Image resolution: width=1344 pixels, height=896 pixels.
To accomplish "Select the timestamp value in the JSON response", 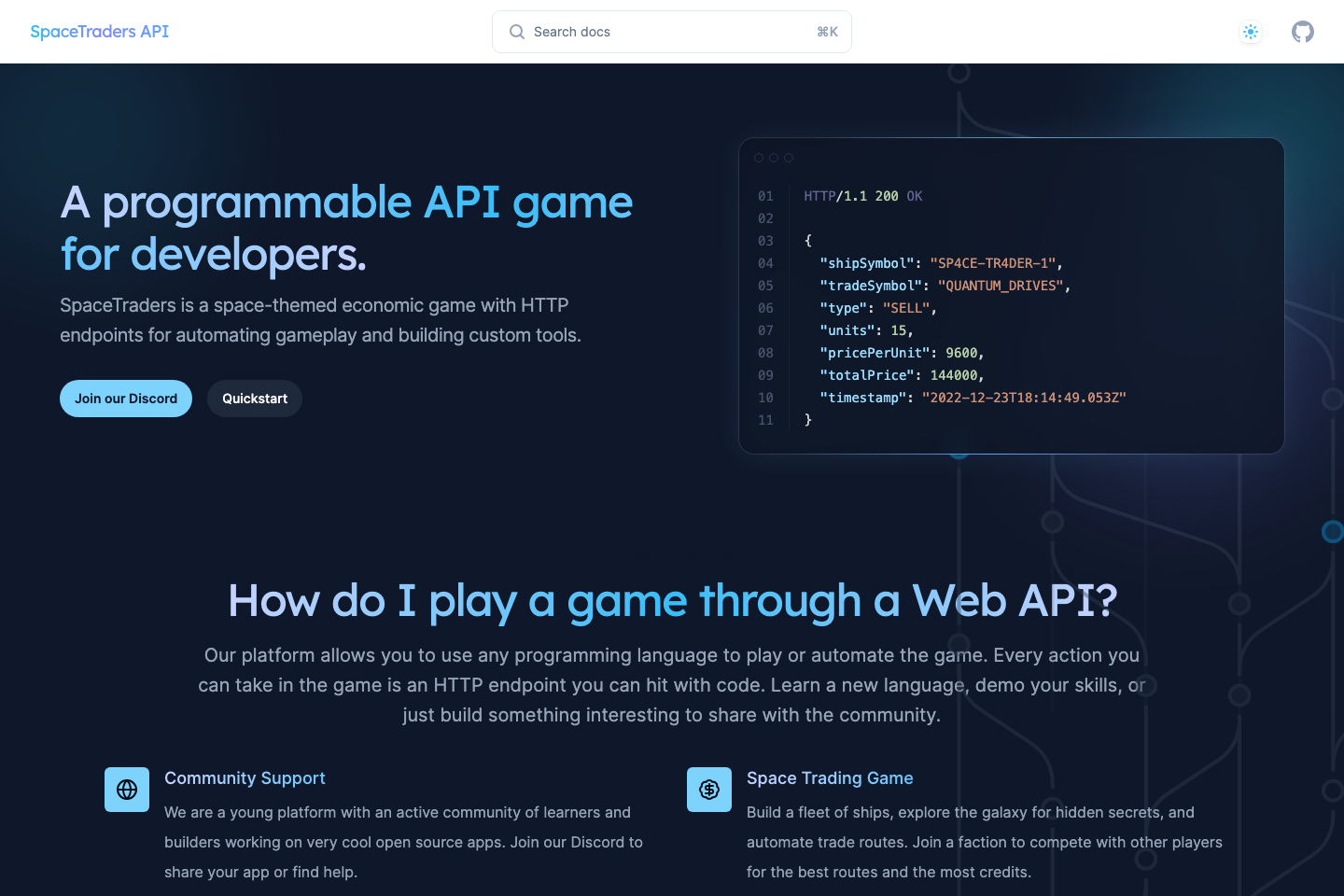I will click(x=1024, y=398).
